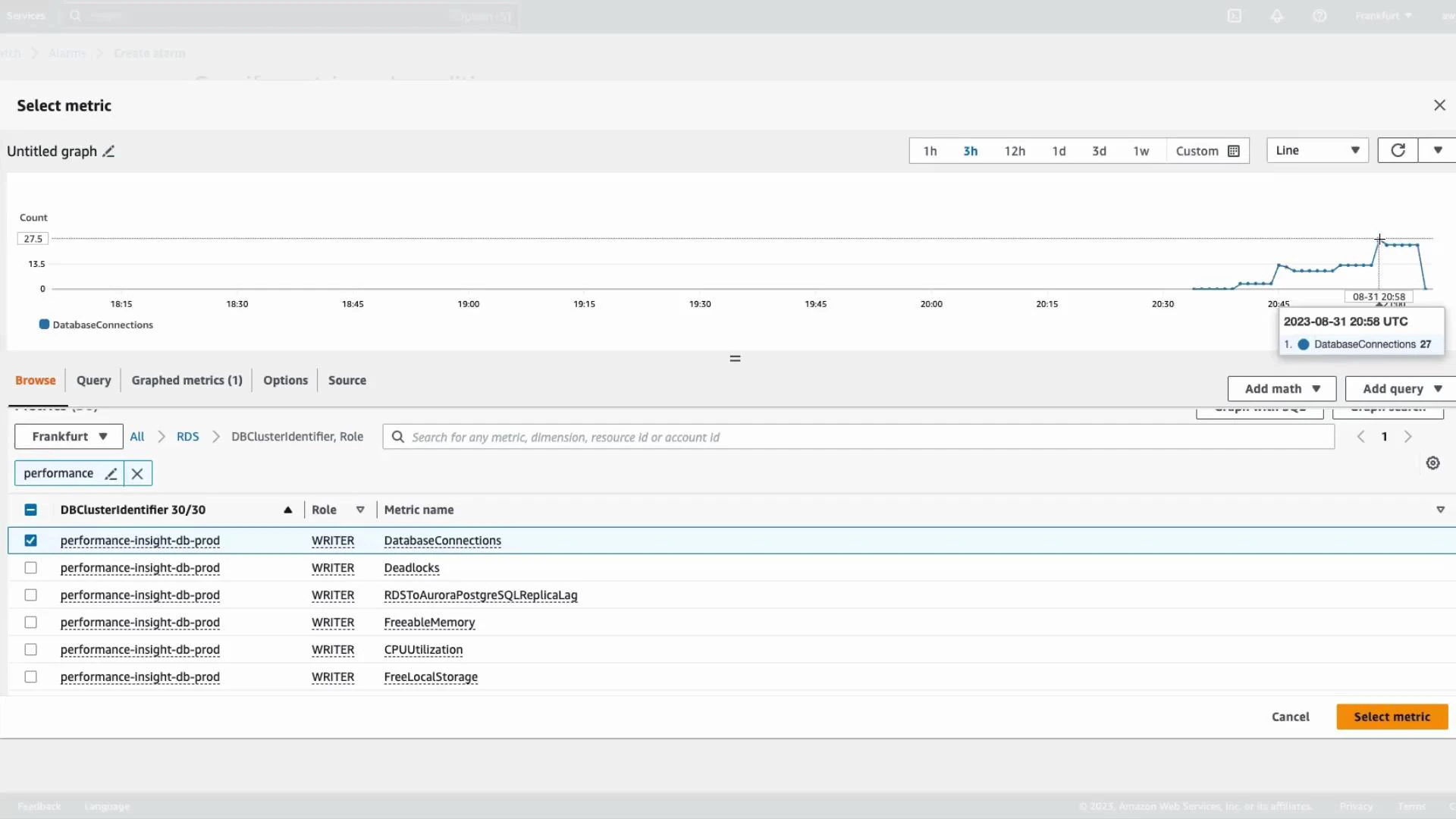This screenshot has width=1456, height=819.
Task: Click the select-all checkbox in the table header
Action: [30, 510]
